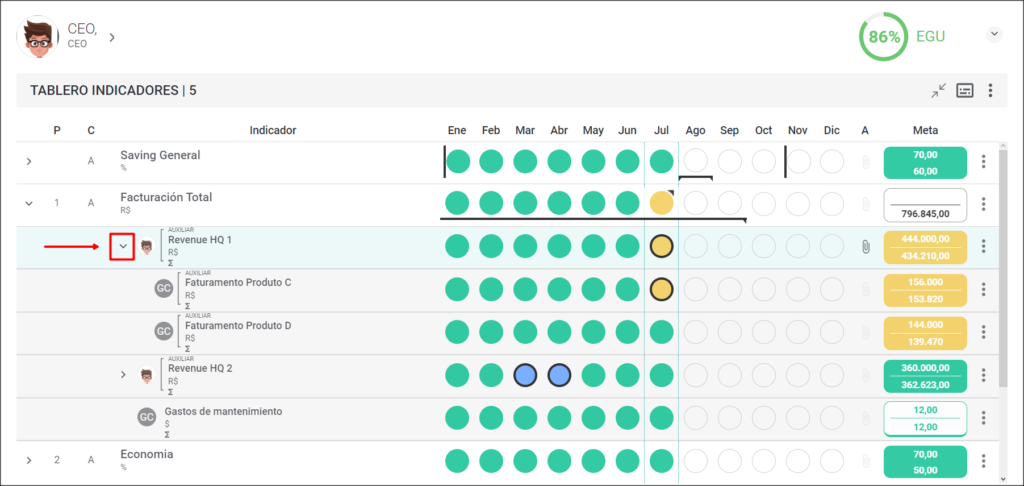Click the CEO avatar picture
1024x486 pixels.
[37, 37]
